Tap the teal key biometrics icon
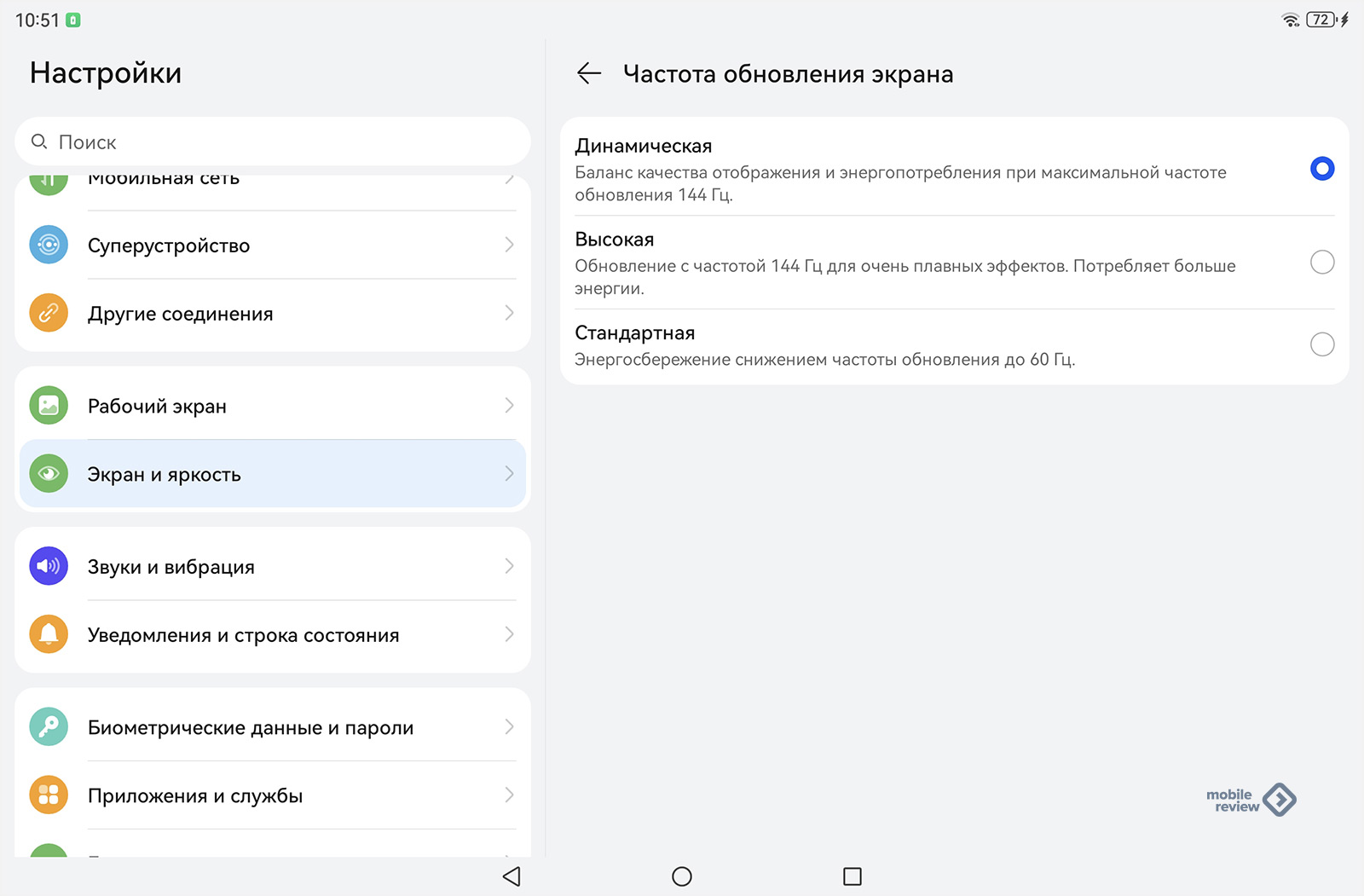The image size is (1364, 896). pos(49,727)
